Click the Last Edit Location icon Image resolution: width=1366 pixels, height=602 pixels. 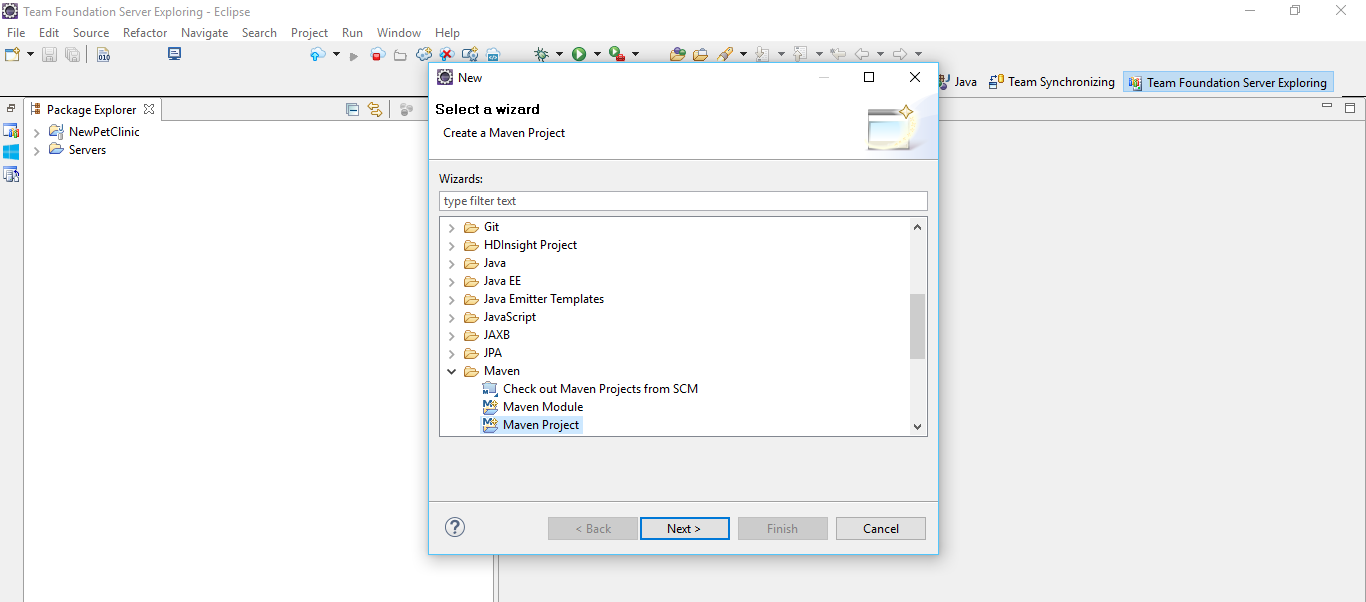(838, 54)
